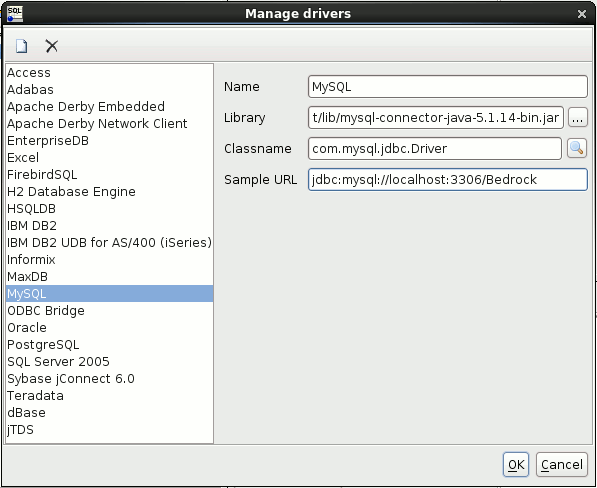This screenshot has height=488, width=597.
Task: Click the Classname com.mysql.jdbc.Driver field
Action: point(434,148)
